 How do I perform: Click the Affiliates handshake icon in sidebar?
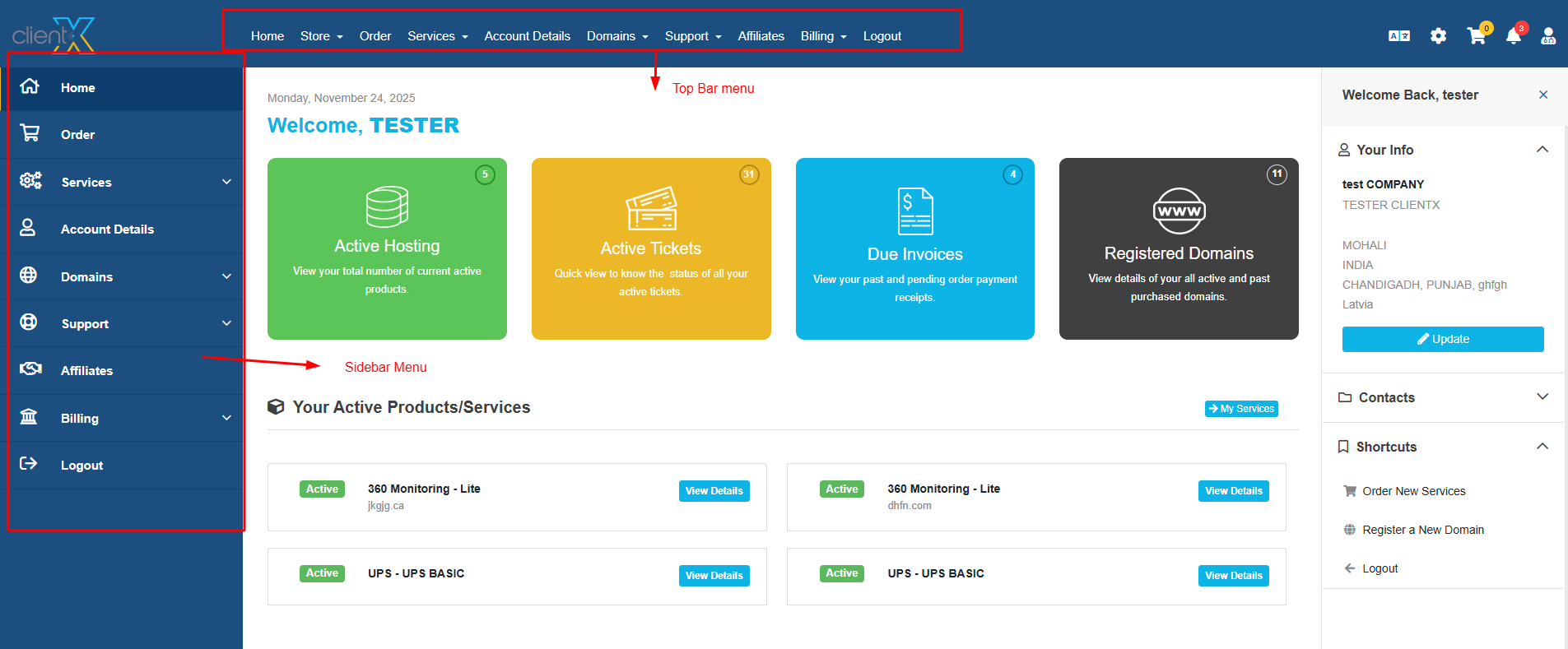pyautogui.click(x=30, y=369)
